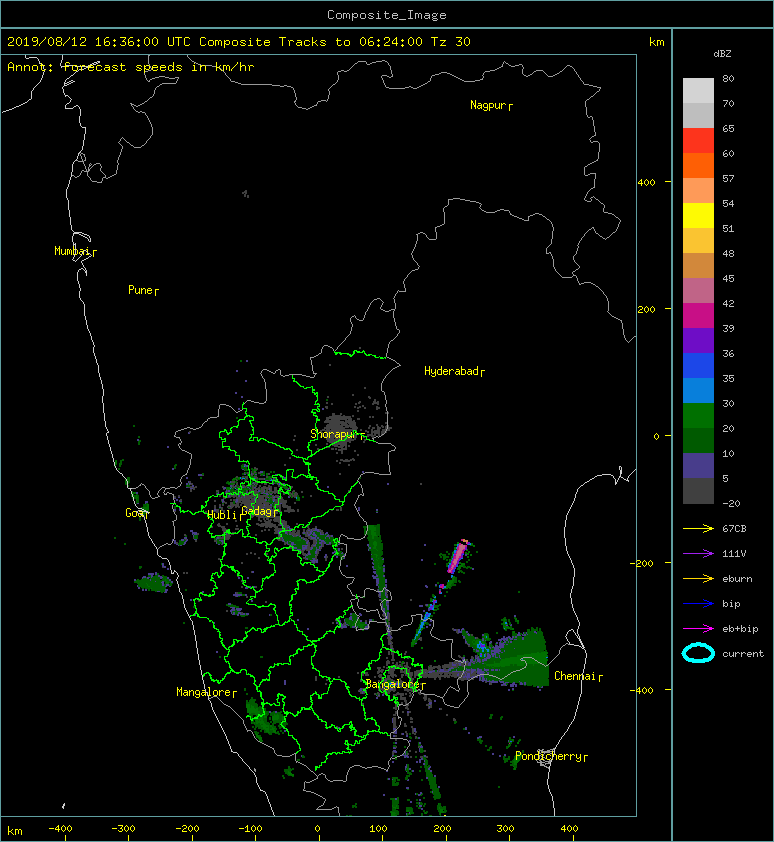Select the 'Annot: forecast speeds in km/hr' line

coord(131,67)
